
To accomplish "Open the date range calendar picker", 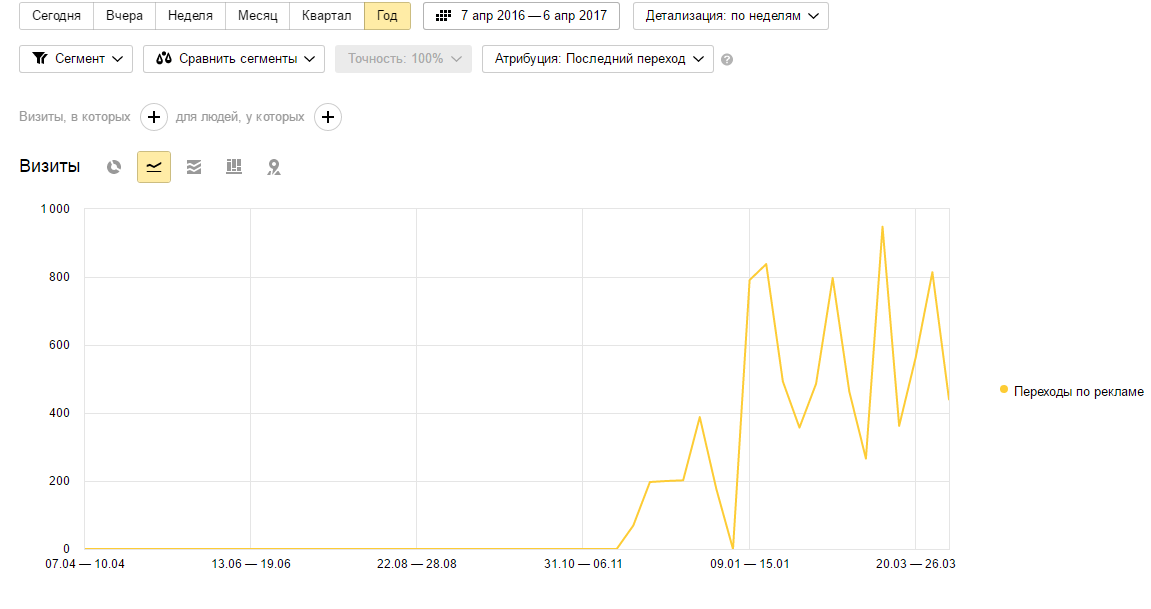I will pyautogui.click(x=521, y=16).
